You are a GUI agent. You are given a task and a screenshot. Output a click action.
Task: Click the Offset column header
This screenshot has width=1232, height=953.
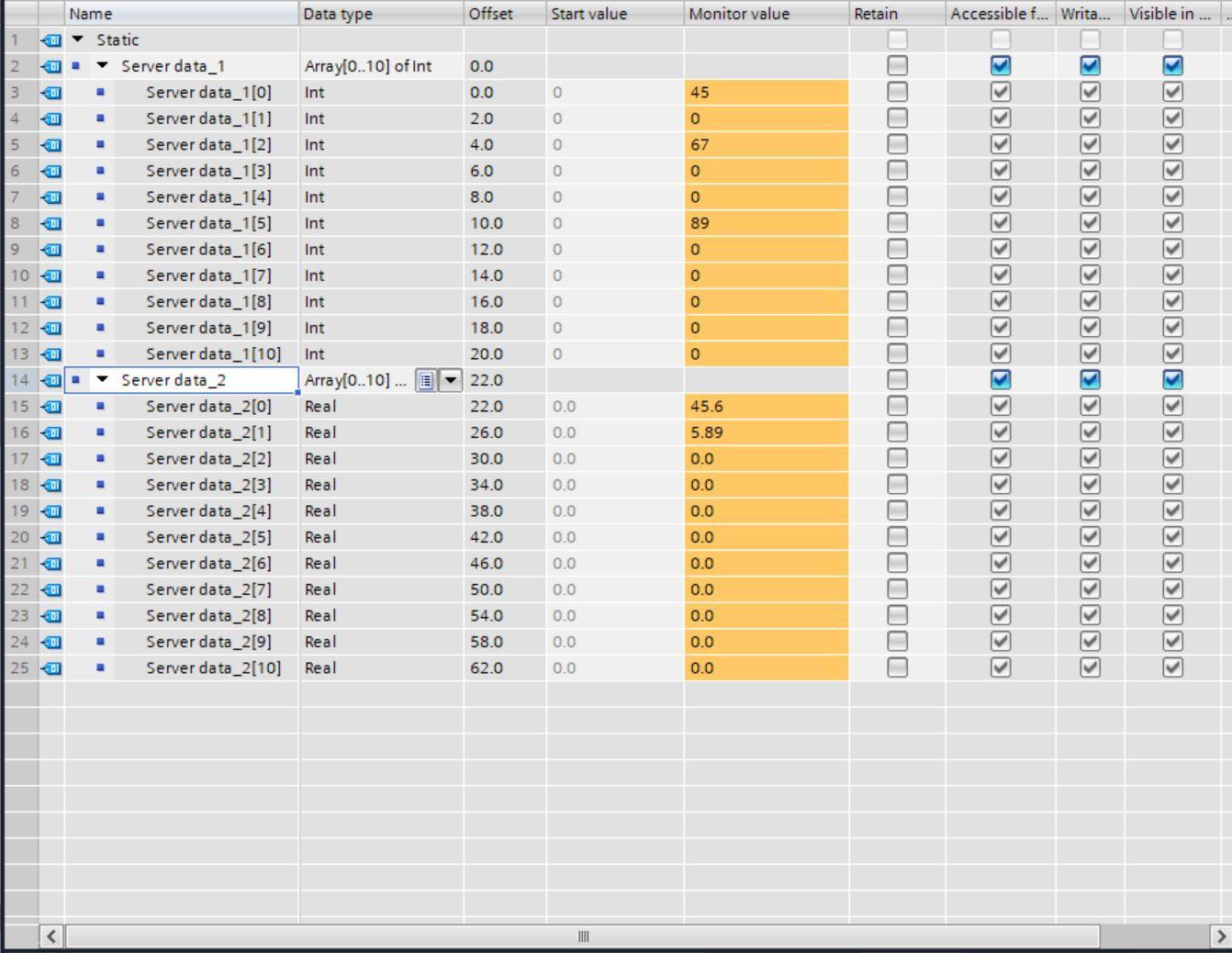point(505,14)
